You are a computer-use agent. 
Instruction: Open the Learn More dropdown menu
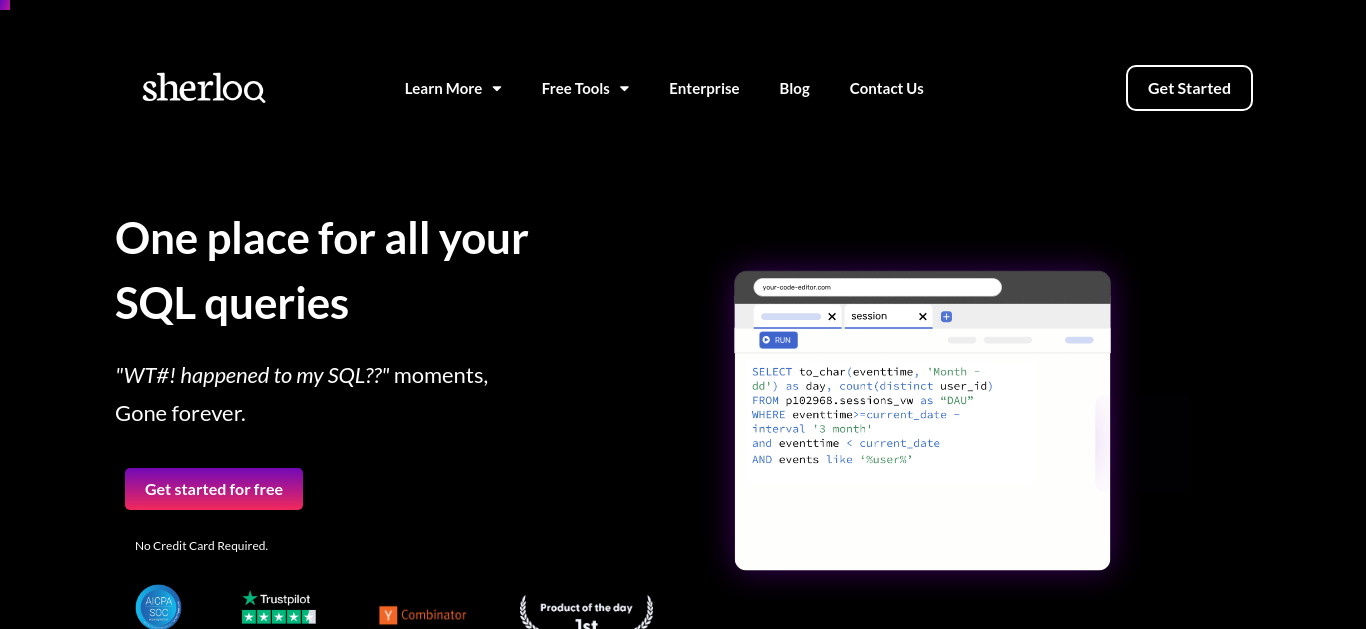pos(453,88)
